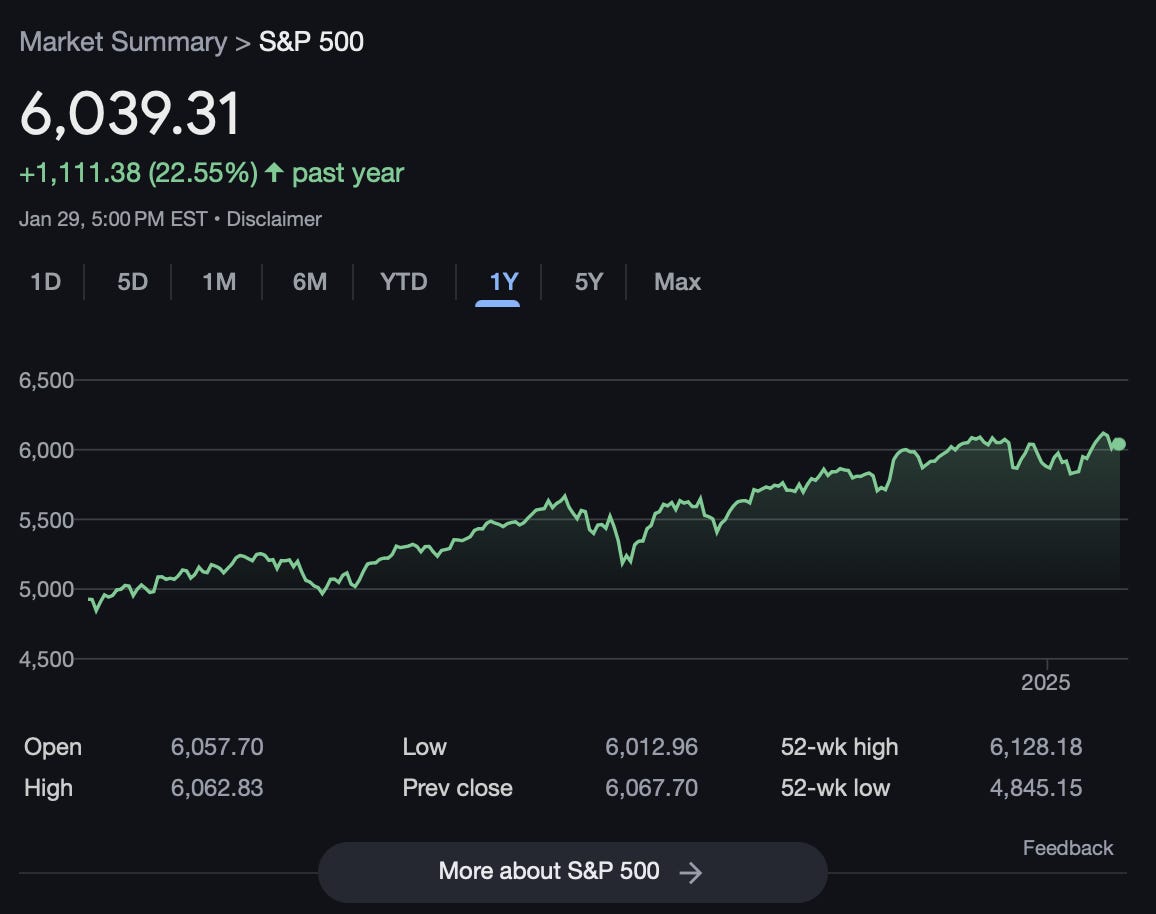The image size is (1156, 914).
Task: Click the 52-wk high value 6,128.18
Action: [x=1036, y=747]
